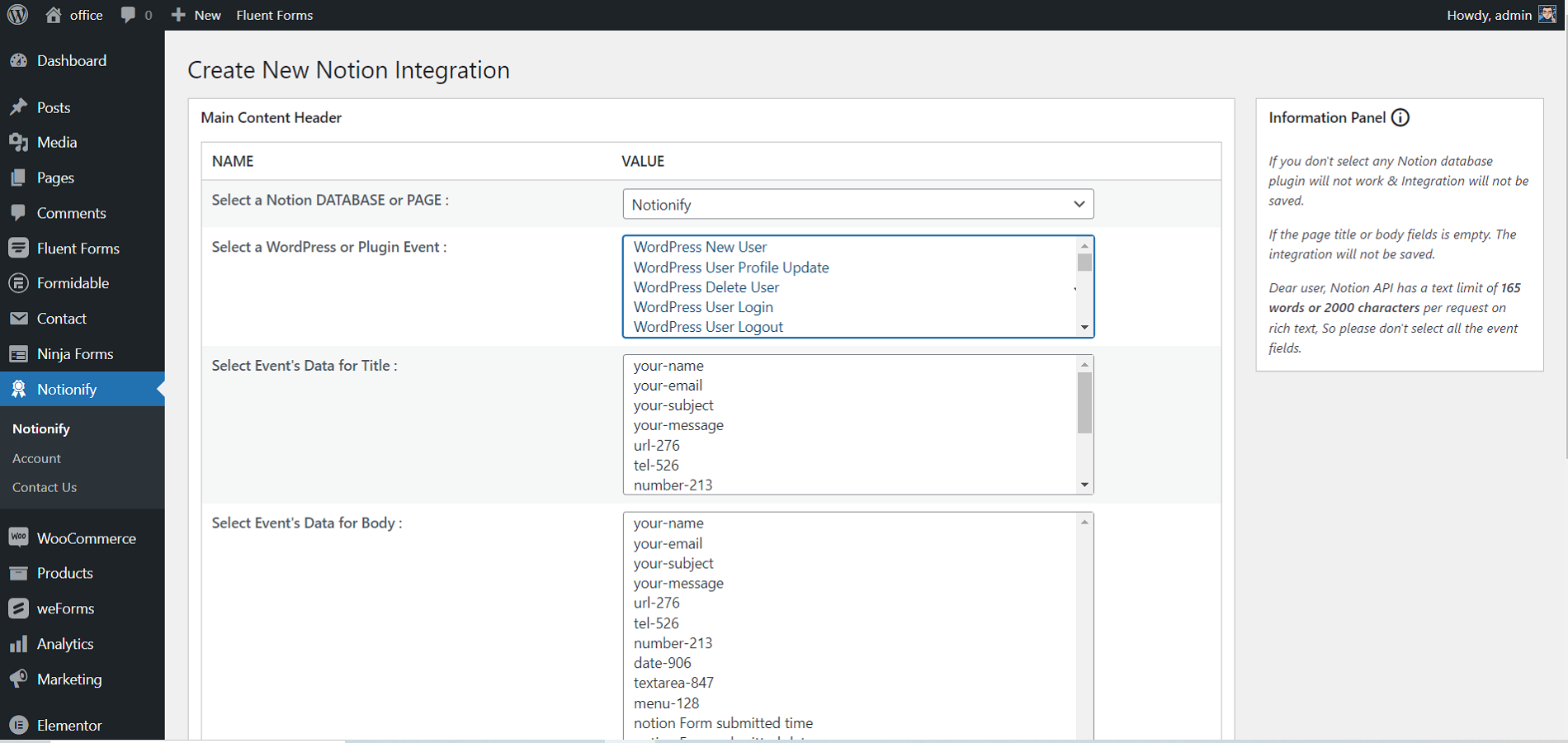The image size is (1568, 743).
Task: Open the Account submenu item
Action: pos(37,458)
